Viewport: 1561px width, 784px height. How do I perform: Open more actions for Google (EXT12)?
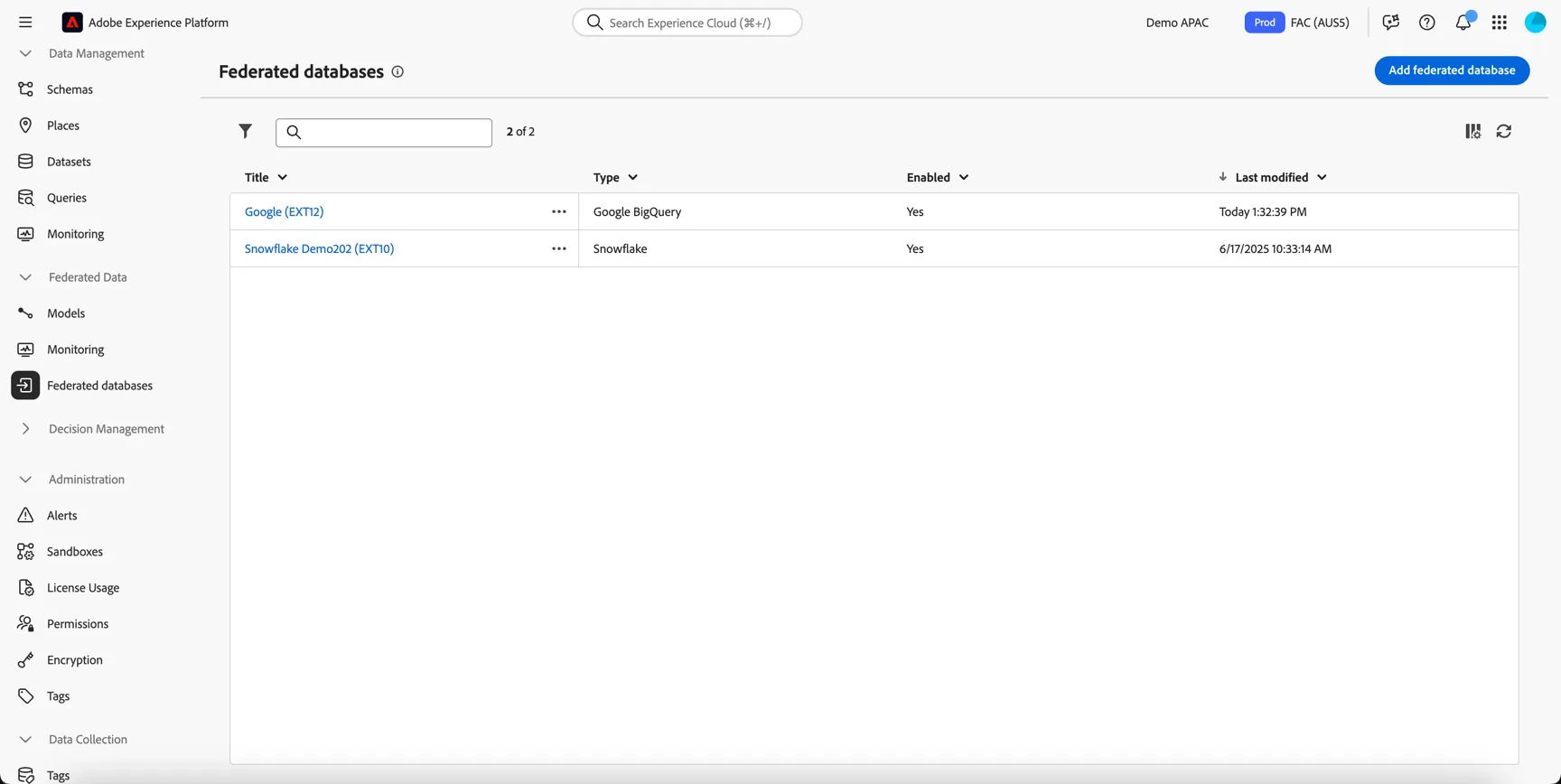559,212
